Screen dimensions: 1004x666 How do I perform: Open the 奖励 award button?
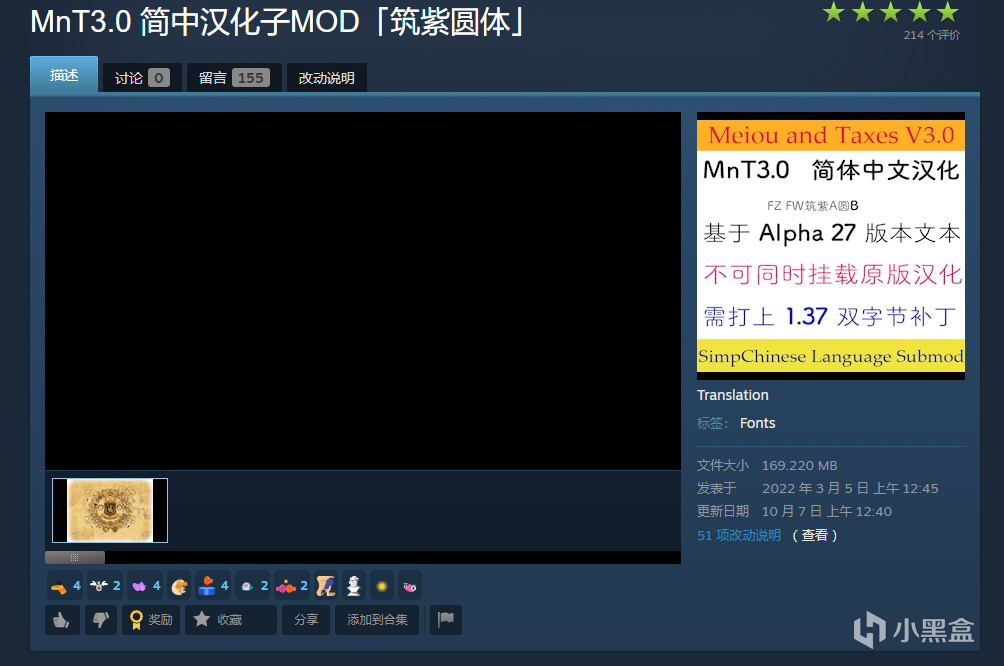(x=151, y=620)
